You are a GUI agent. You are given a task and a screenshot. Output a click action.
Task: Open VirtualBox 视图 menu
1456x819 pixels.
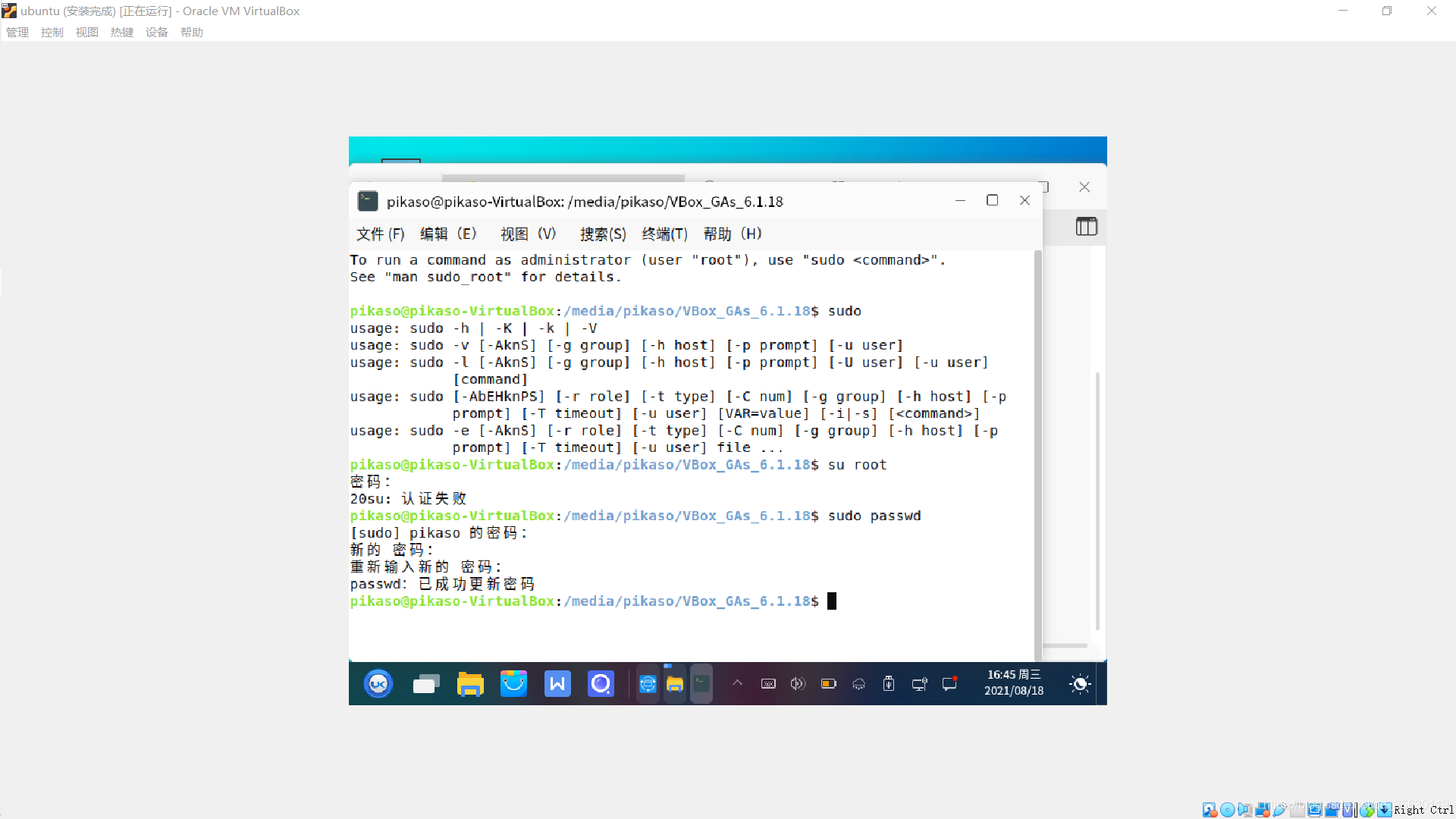click(x=87, y=32)
